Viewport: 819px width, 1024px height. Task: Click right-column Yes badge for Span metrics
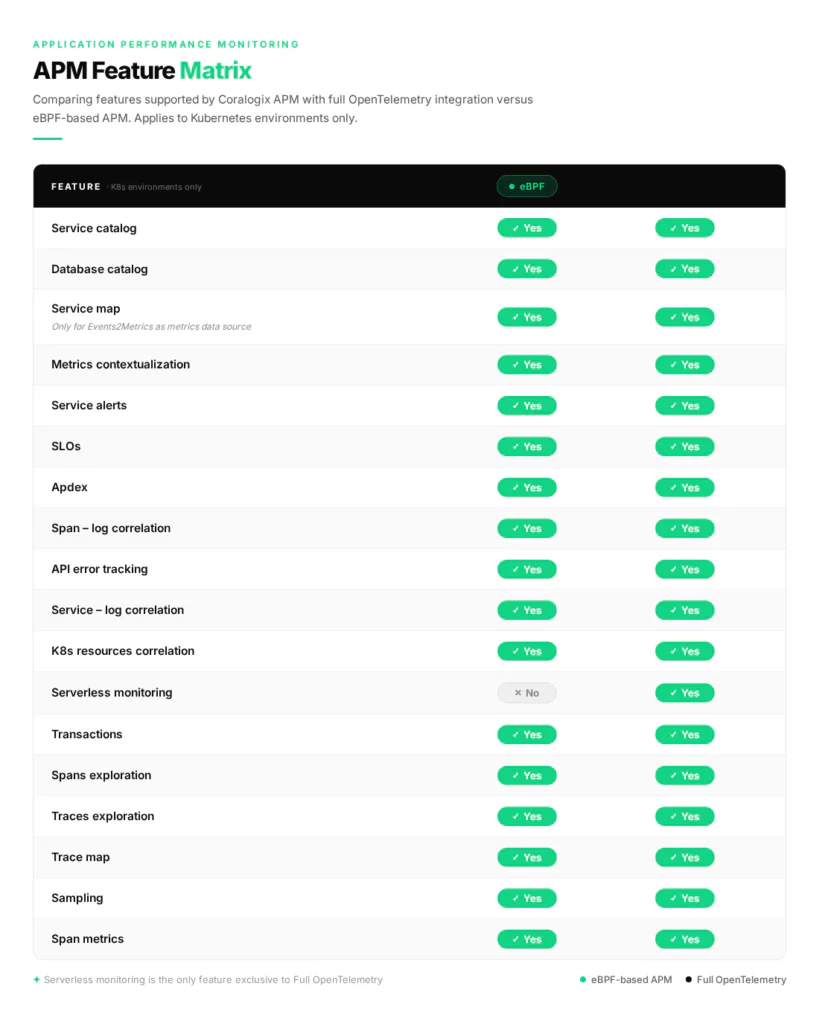[x=685, y=940]
